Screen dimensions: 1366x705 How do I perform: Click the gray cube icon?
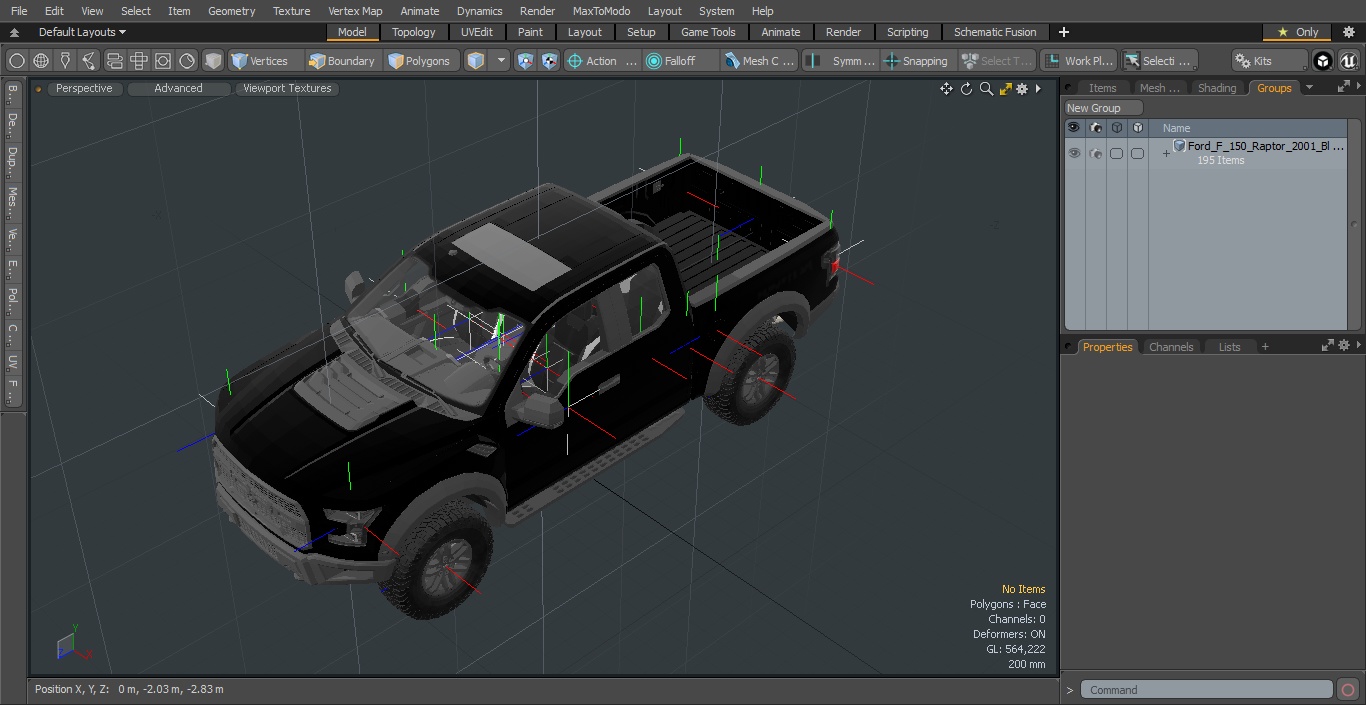click(213, 61)
